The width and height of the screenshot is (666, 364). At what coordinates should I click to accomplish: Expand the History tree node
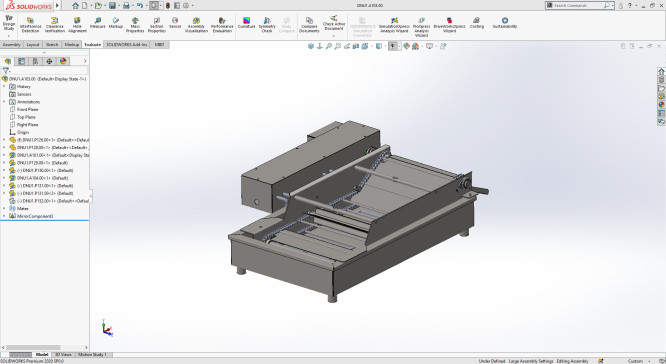tap(4, 86)
